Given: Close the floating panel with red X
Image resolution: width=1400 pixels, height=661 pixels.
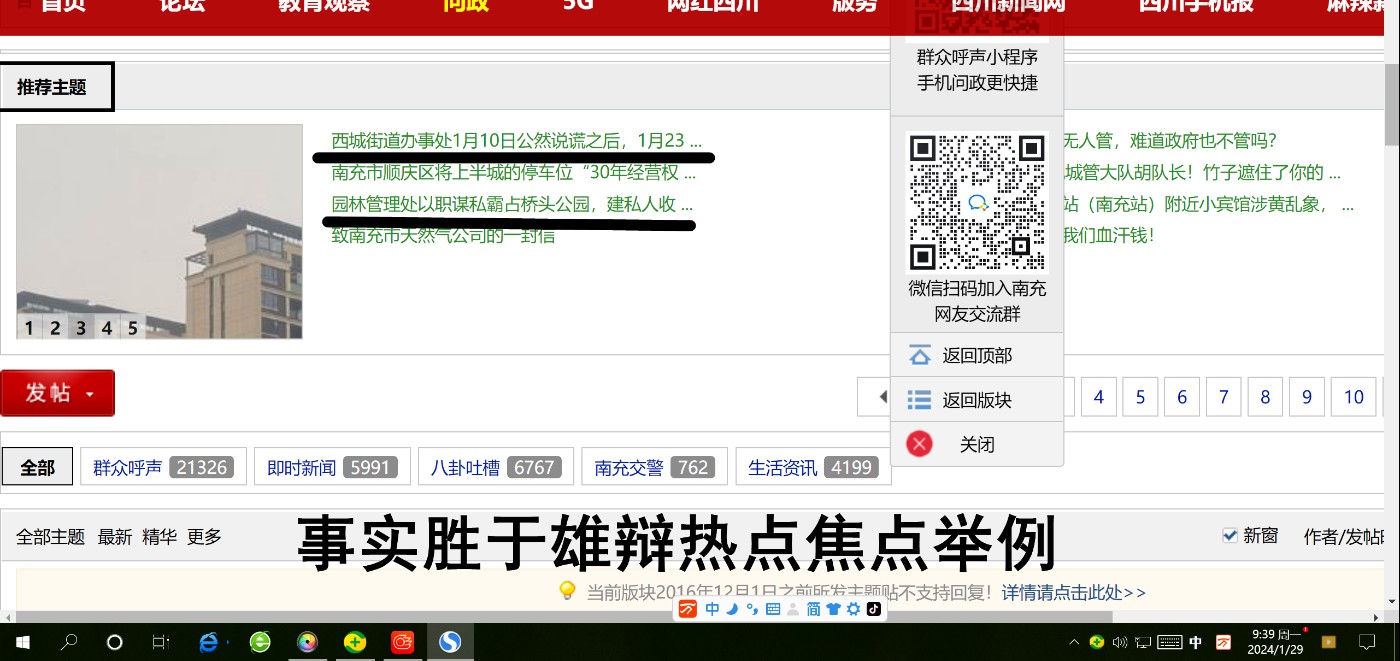Looking at the screenshot, I should pyautogui.click(x=919, y=444).
